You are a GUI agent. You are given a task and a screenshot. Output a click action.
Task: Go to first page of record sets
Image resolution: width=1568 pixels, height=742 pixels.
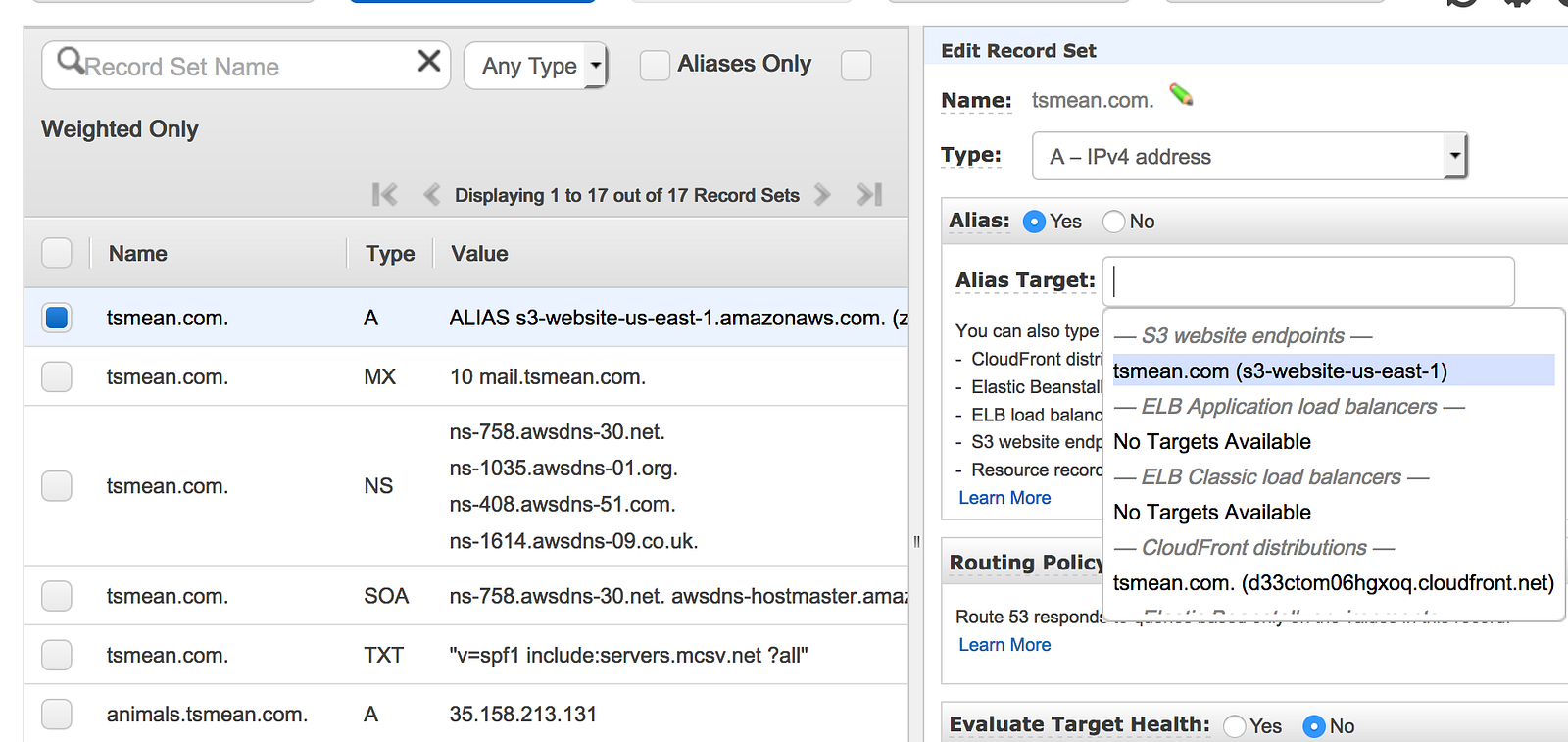pos(384,195)
